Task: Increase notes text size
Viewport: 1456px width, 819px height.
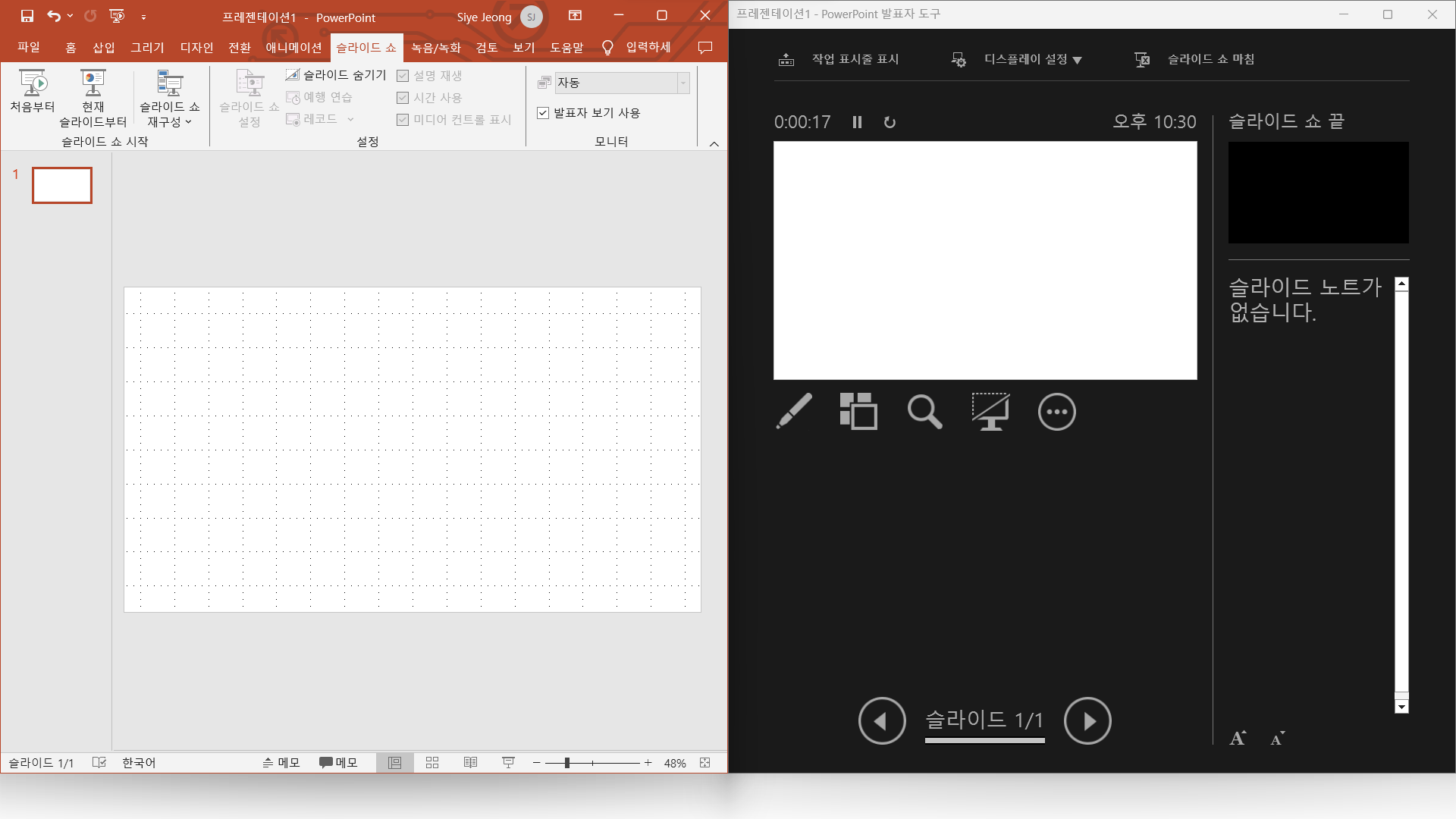Action: coord(1238,738)
